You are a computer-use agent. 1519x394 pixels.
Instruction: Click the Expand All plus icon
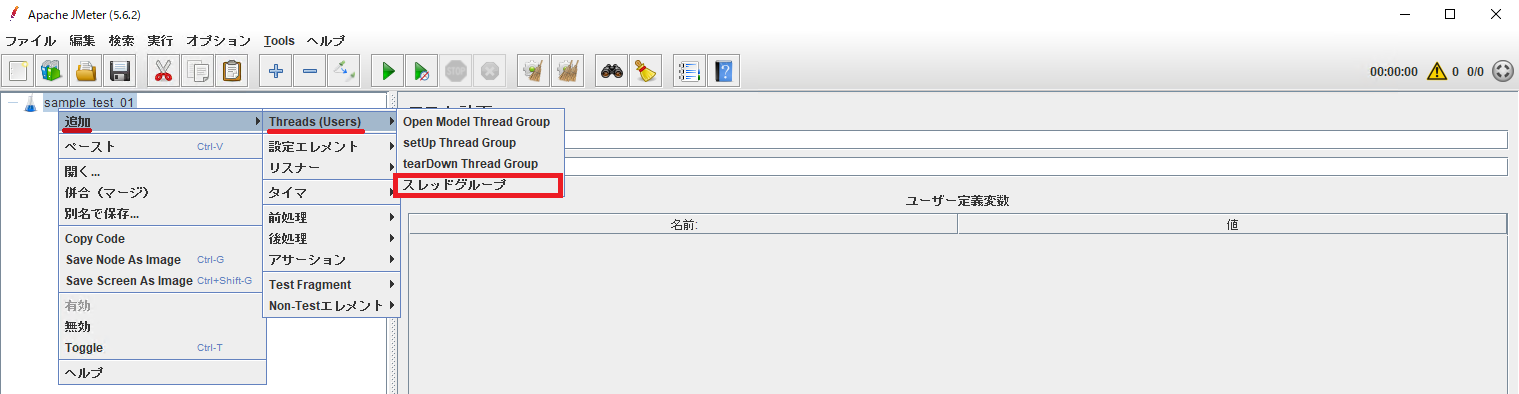276,71
